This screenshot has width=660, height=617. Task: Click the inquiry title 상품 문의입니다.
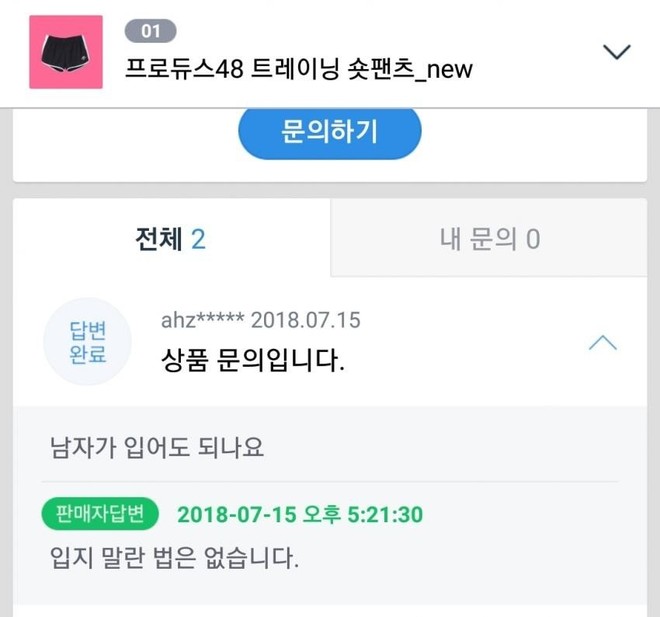tap(253, 360)
